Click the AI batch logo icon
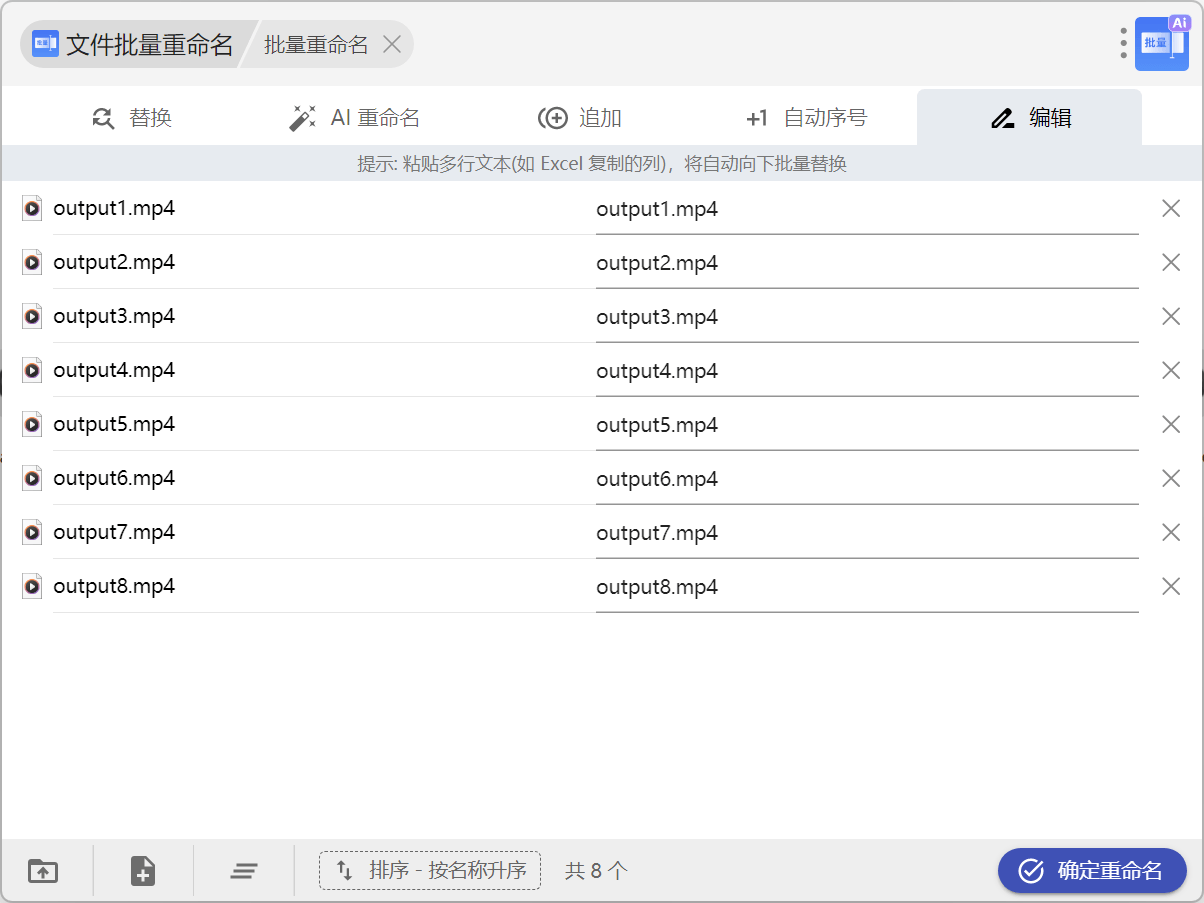 pos(1161,44)
